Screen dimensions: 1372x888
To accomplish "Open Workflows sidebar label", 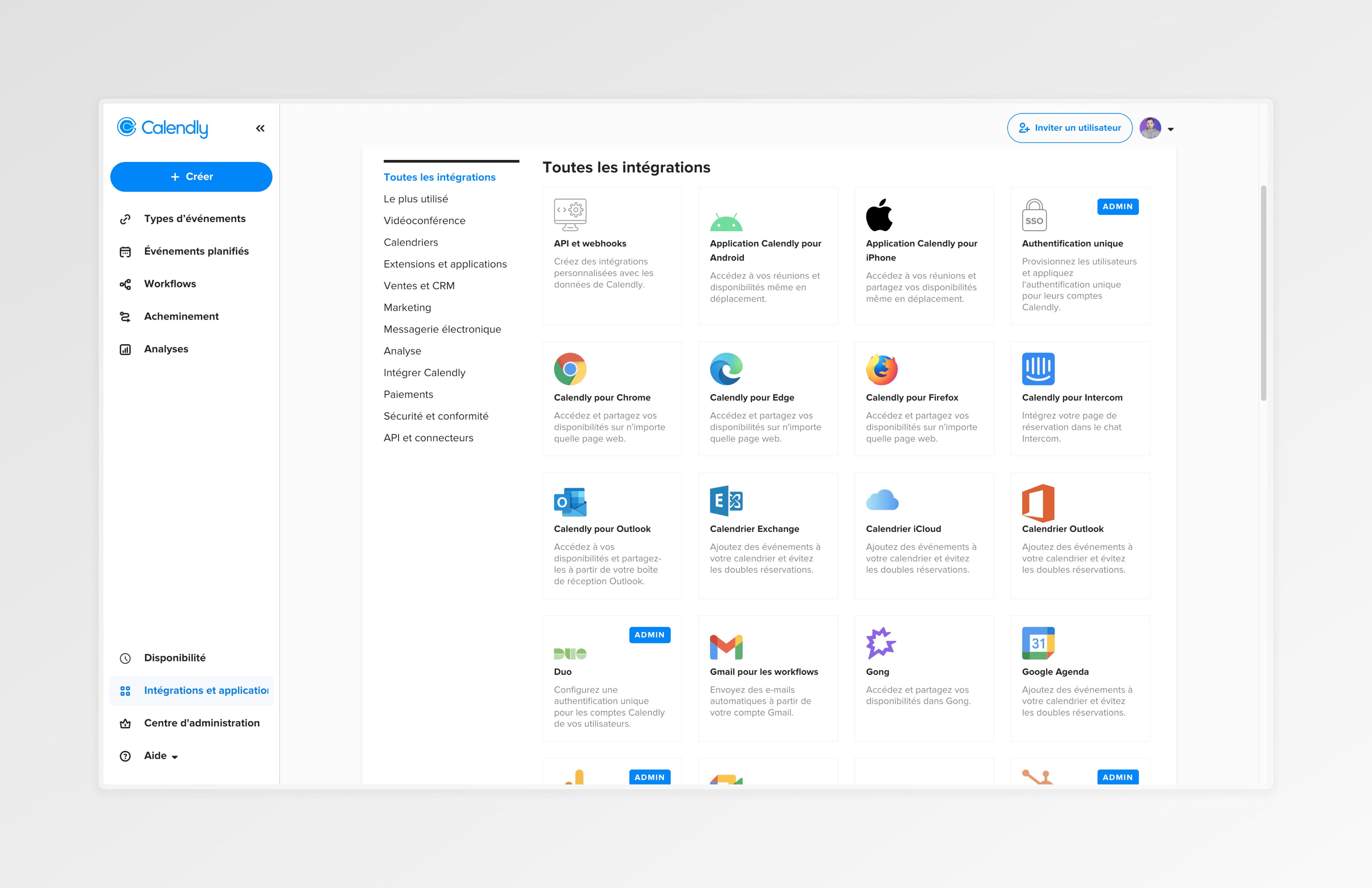I will (x=170, y=284).
